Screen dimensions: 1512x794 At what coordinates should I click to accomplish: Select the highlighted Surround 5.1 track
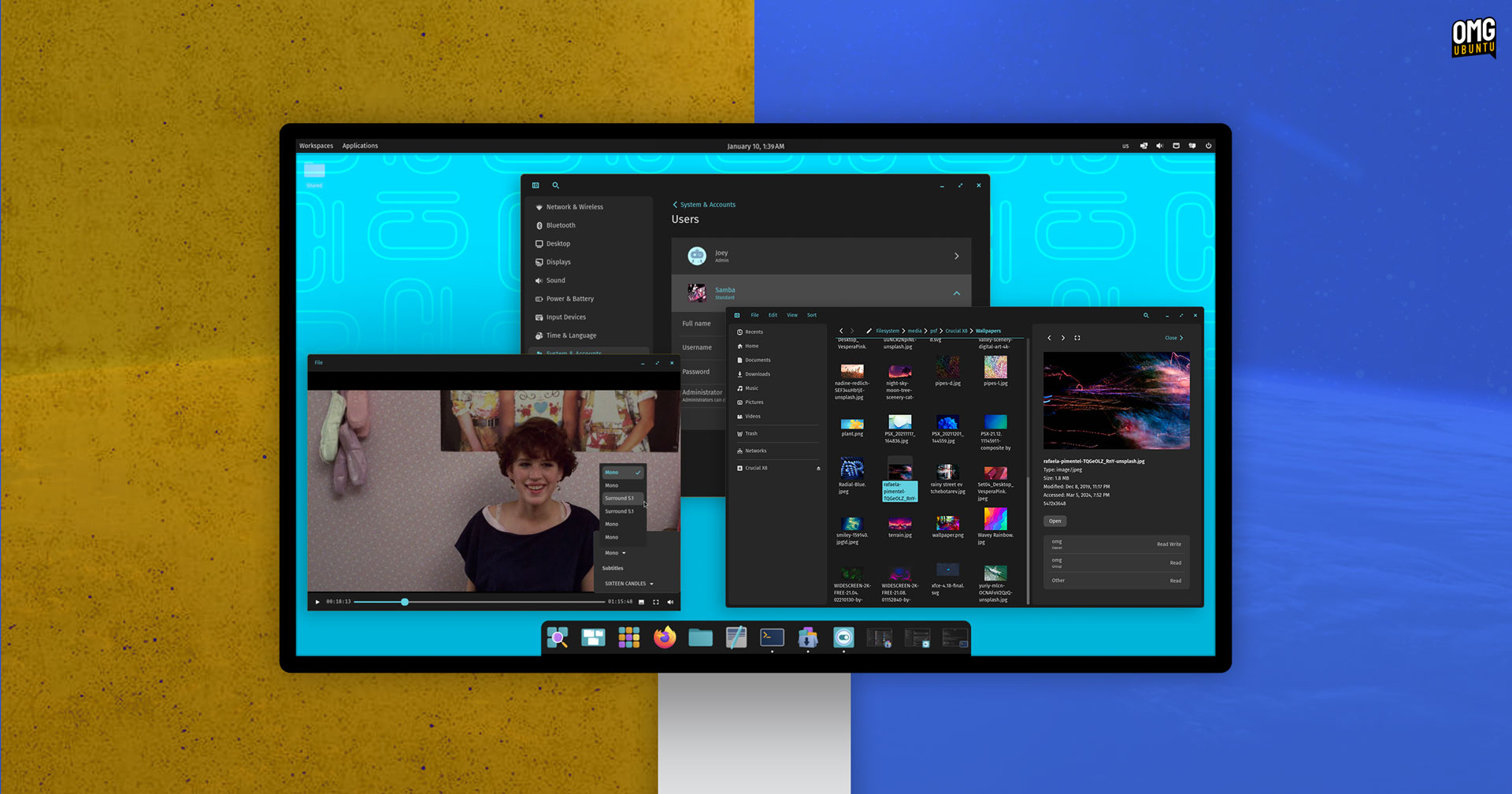pos(623,499)
